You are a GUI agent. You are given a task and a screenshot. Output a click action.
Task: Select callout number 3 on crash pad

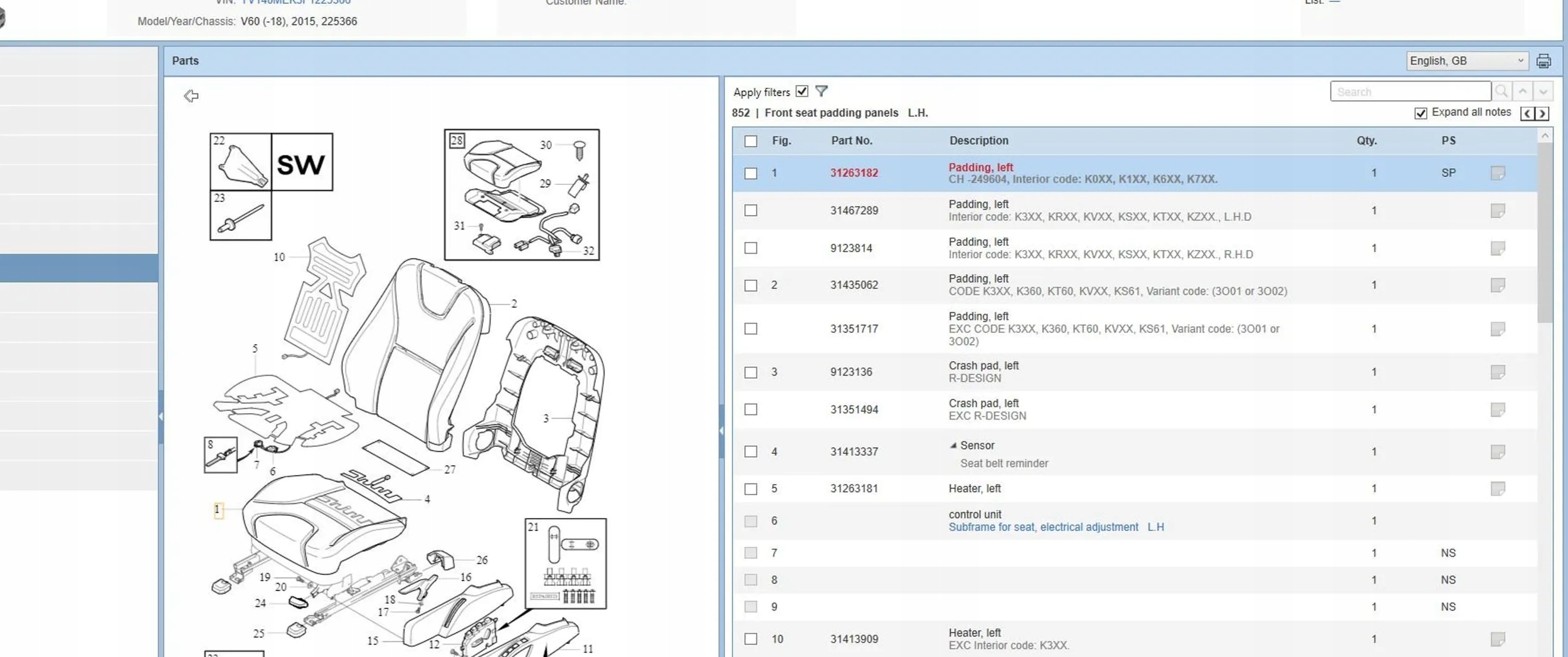click(x=546, y=418)
